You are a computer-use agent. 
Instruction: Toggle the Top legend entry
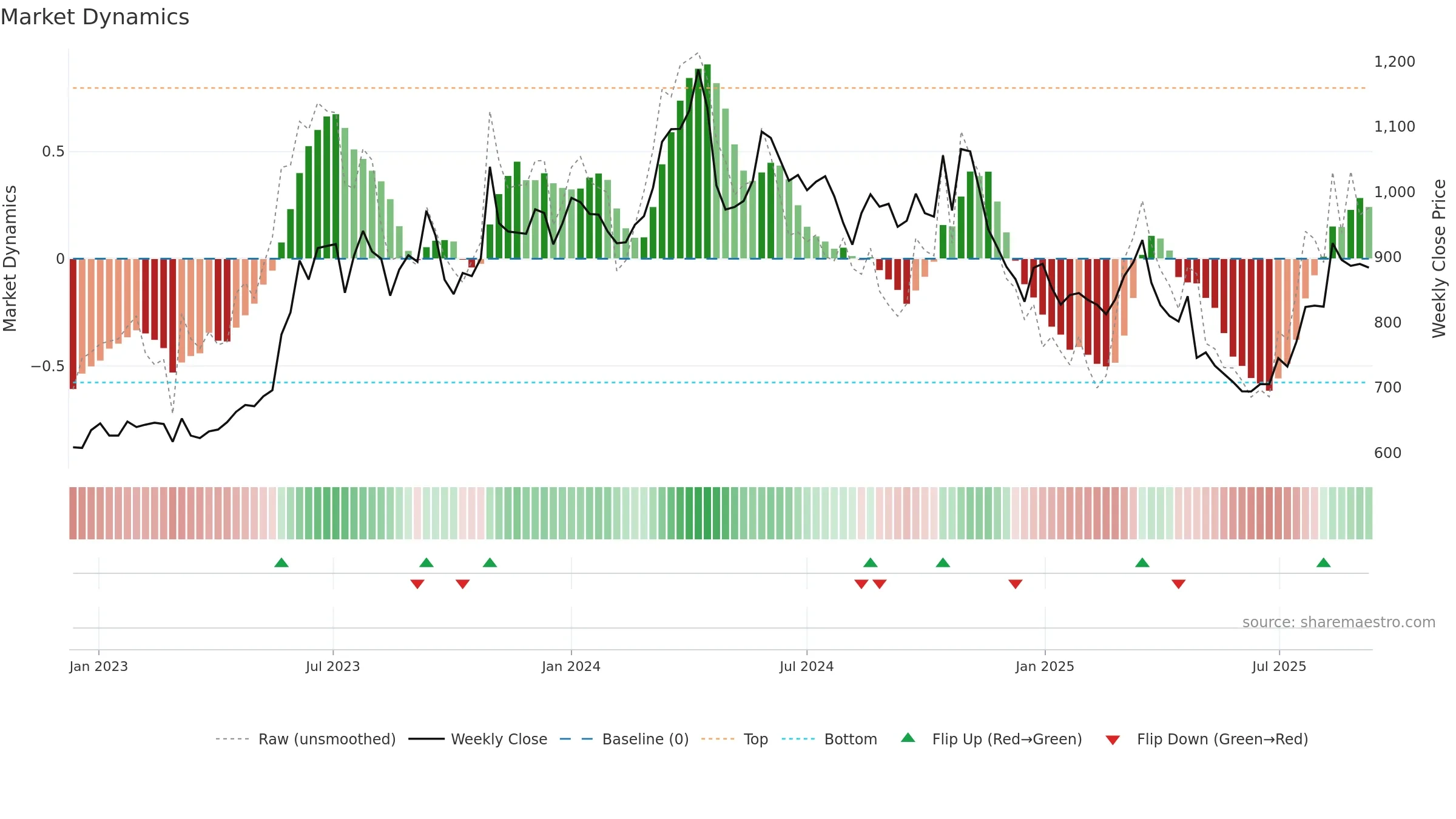point(735,739)
